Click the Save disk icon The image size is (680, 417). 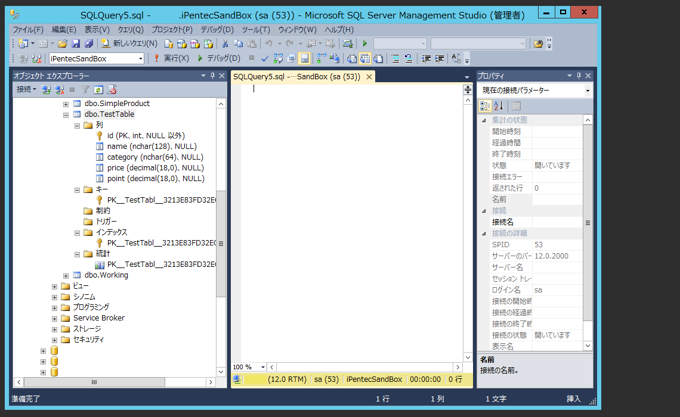(x=75, y=44)
